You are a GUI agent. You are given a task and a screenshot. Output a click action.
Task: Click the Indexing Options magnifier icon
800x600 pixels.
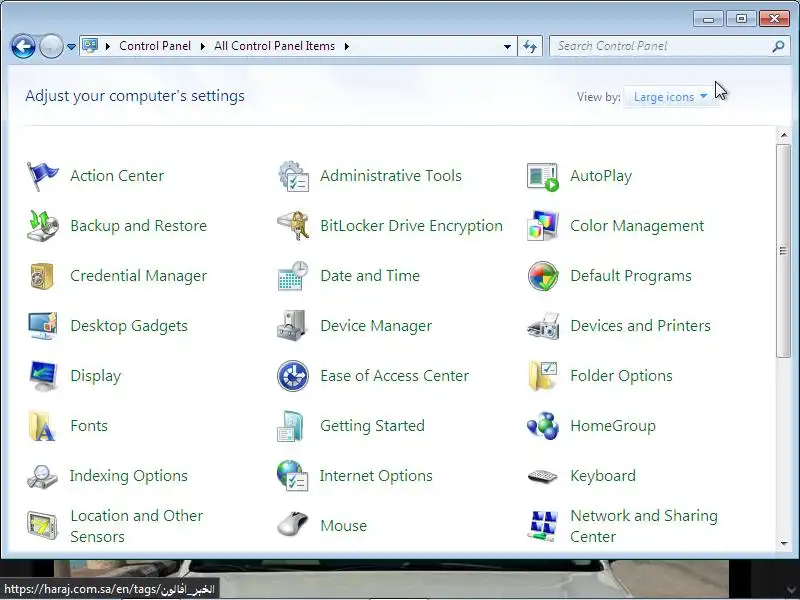[x=42, y=477]
